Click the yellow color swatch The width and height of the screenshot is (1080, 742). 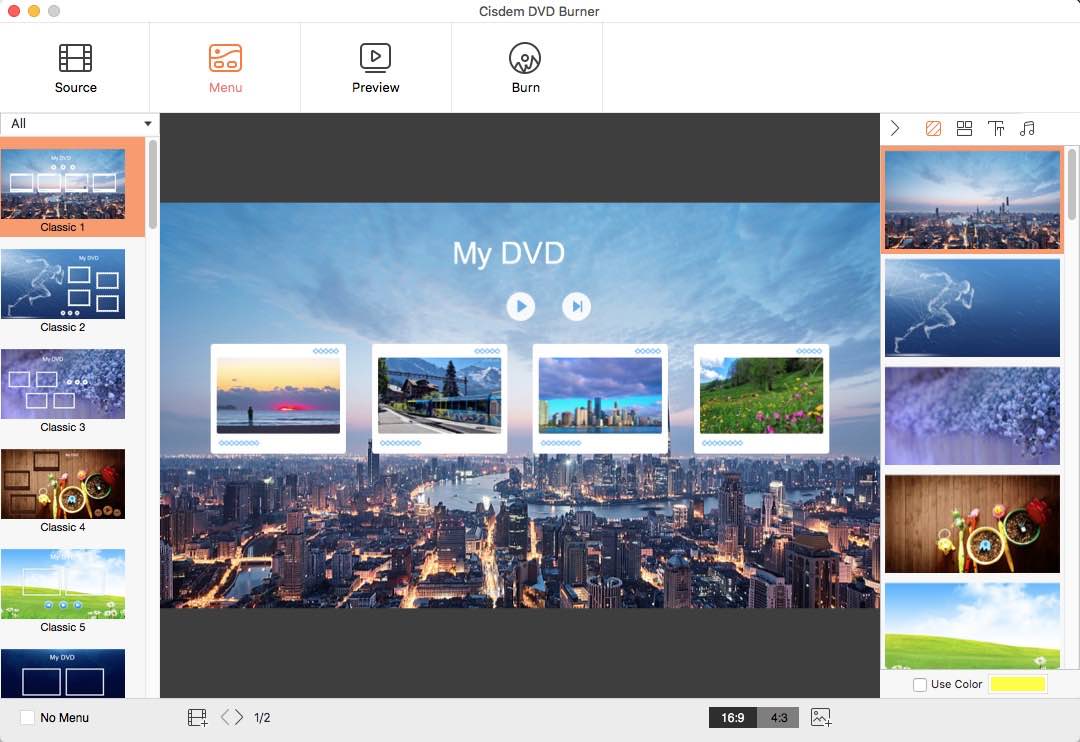pyautogui.click(x=1018, y=684)
